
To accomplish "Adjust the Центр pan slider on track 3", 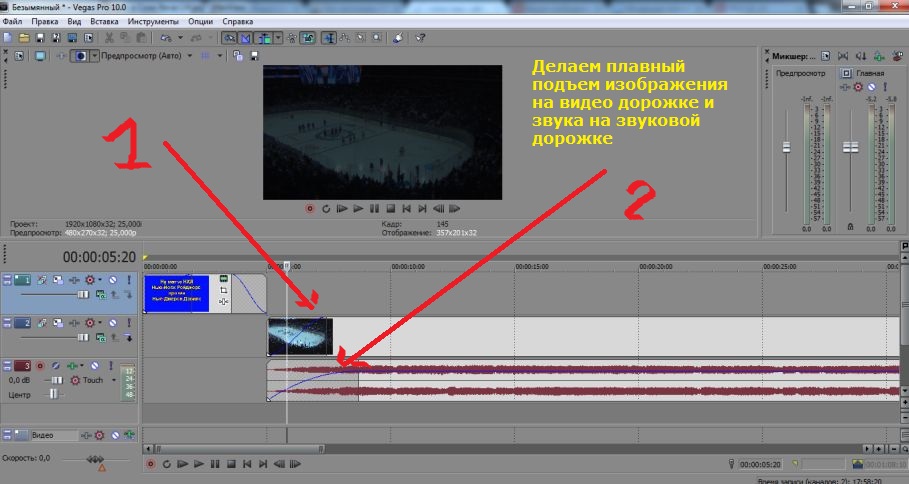I will [53, 395].
